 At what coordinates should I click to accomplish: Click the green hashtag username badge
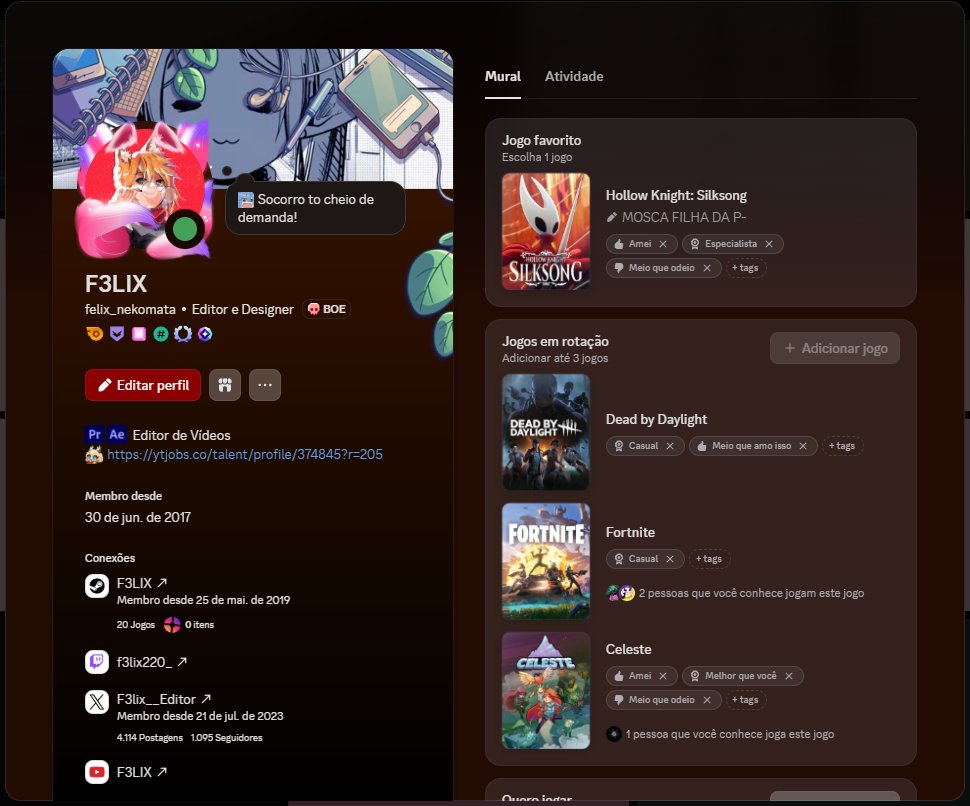point(161,334)
